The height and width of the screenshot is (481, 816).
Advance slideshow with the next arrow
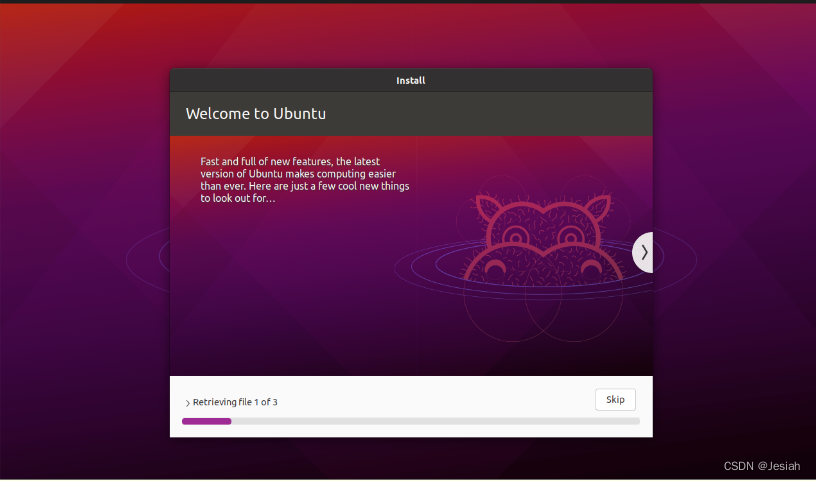(x=643, y=252)
